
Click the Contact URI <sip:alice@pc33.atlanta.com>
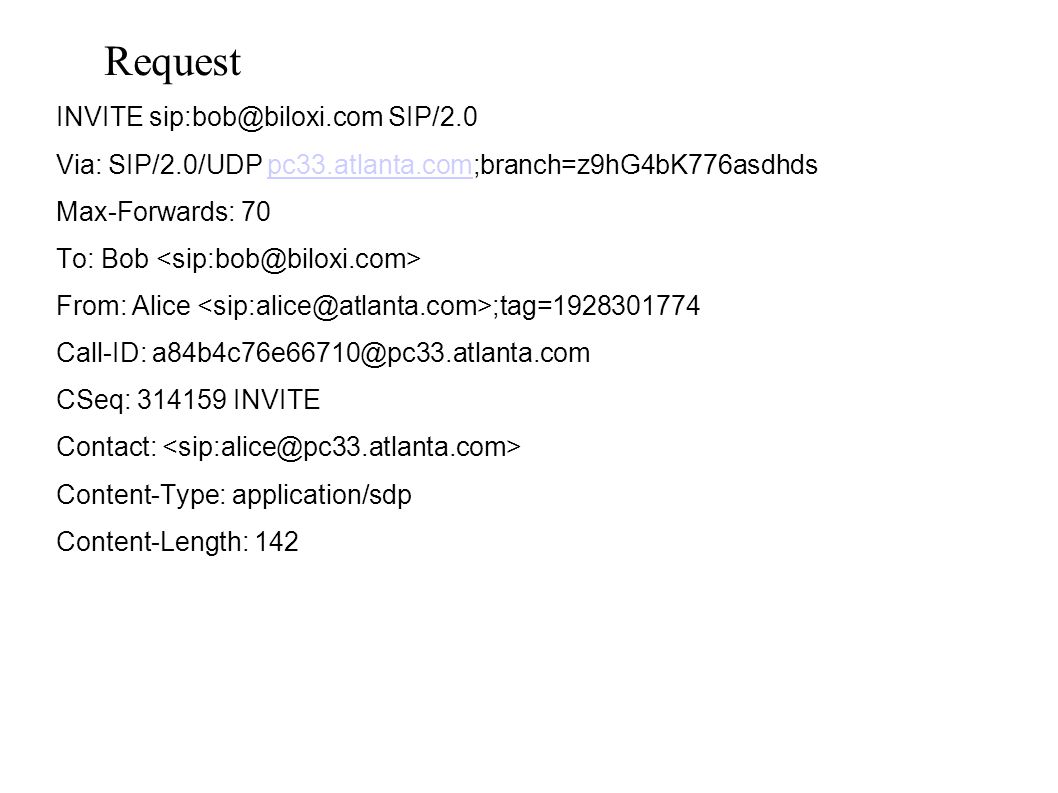(x=342, y=447)
